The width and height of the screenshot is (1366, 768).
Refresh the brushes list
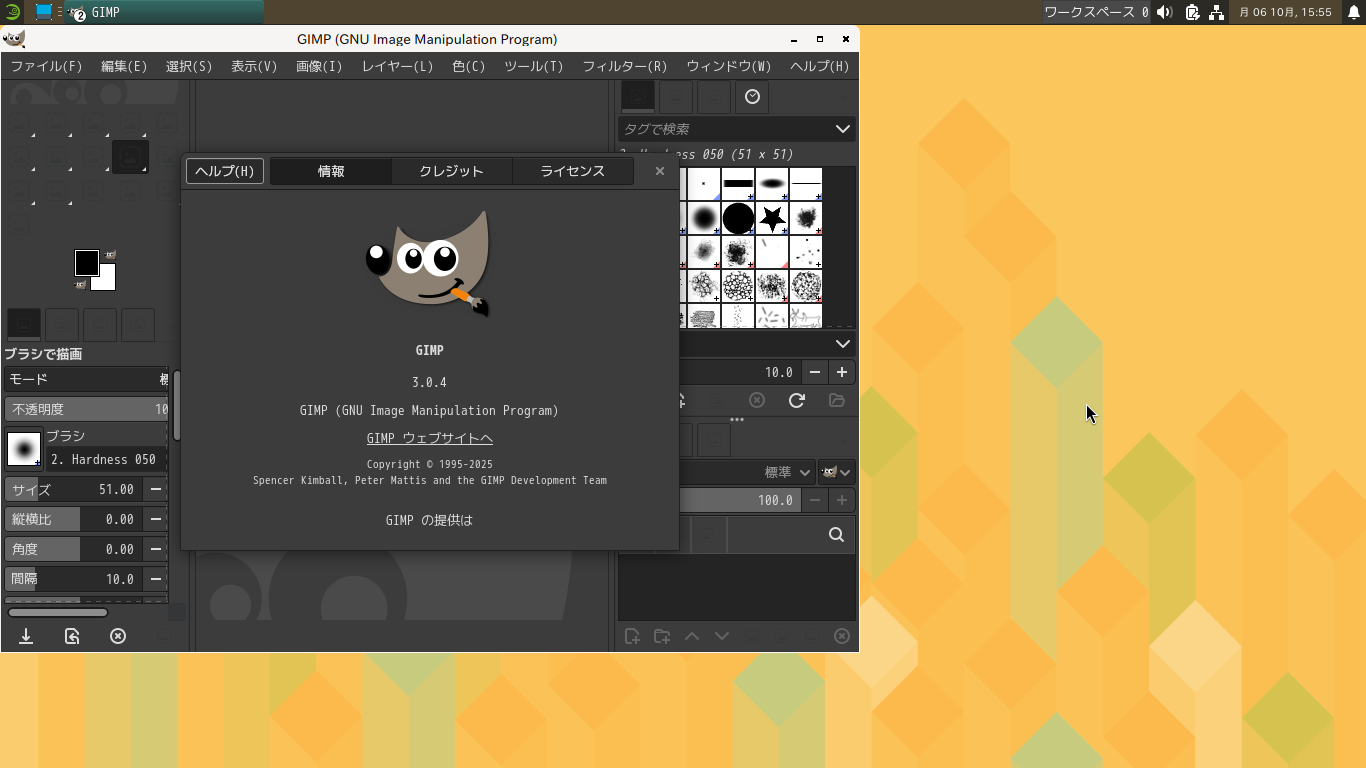coord(797,400)
